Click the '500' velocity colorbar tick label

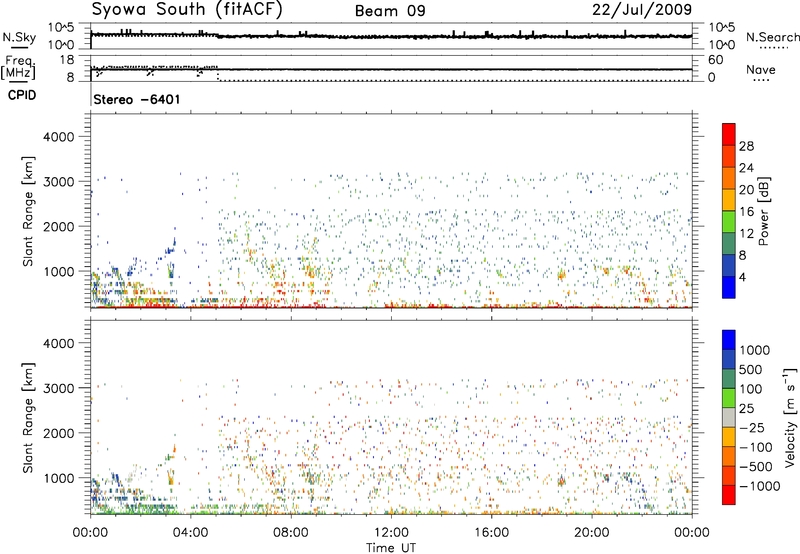coord(752,370)
